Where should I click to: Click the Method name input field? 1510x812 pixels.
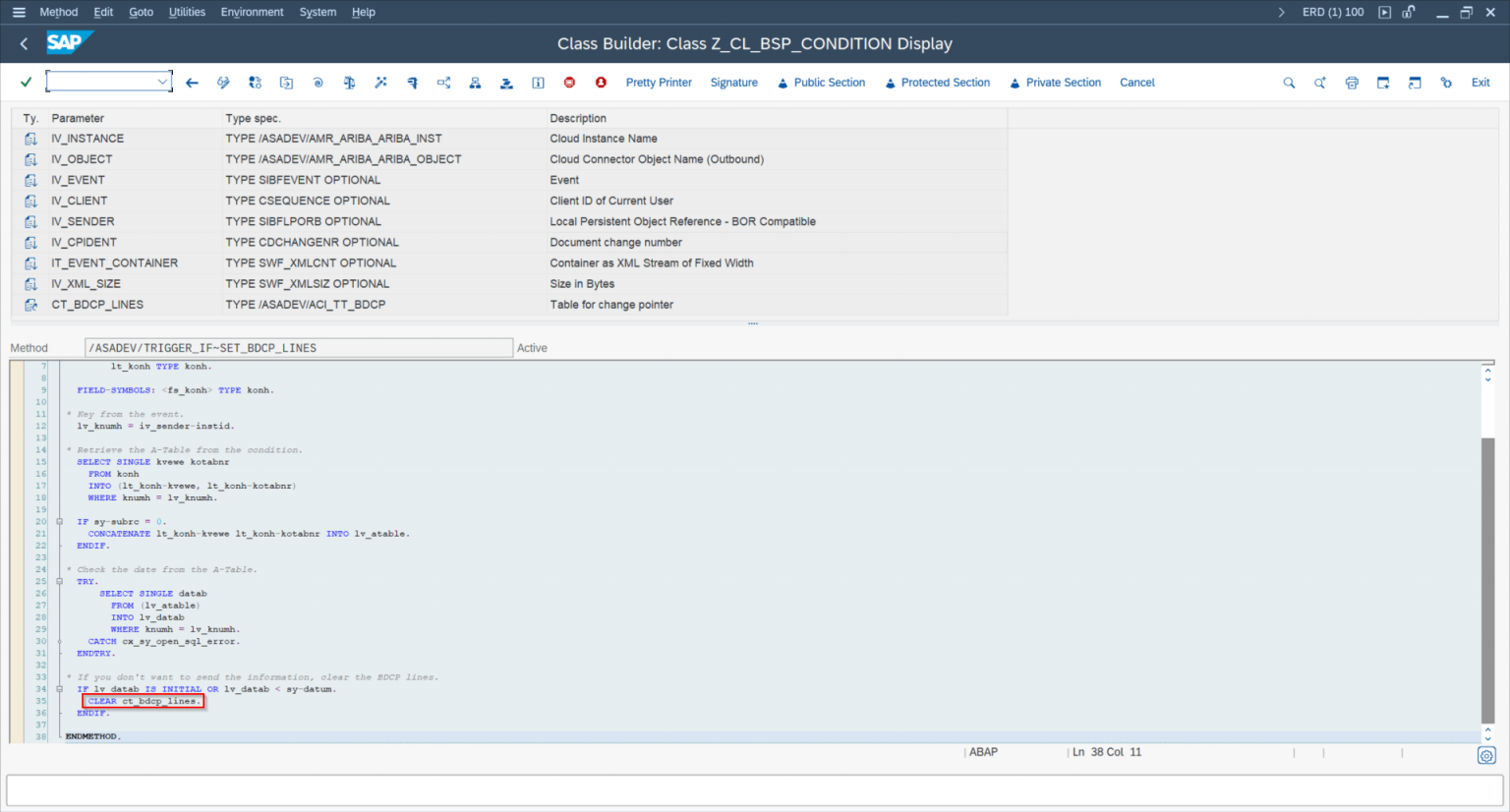[299, 348]
